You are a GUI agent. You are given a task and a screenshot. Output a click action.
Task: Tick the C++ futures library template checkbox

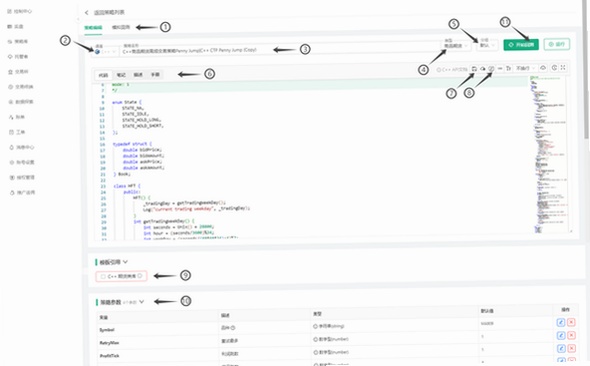coord(103,276)
